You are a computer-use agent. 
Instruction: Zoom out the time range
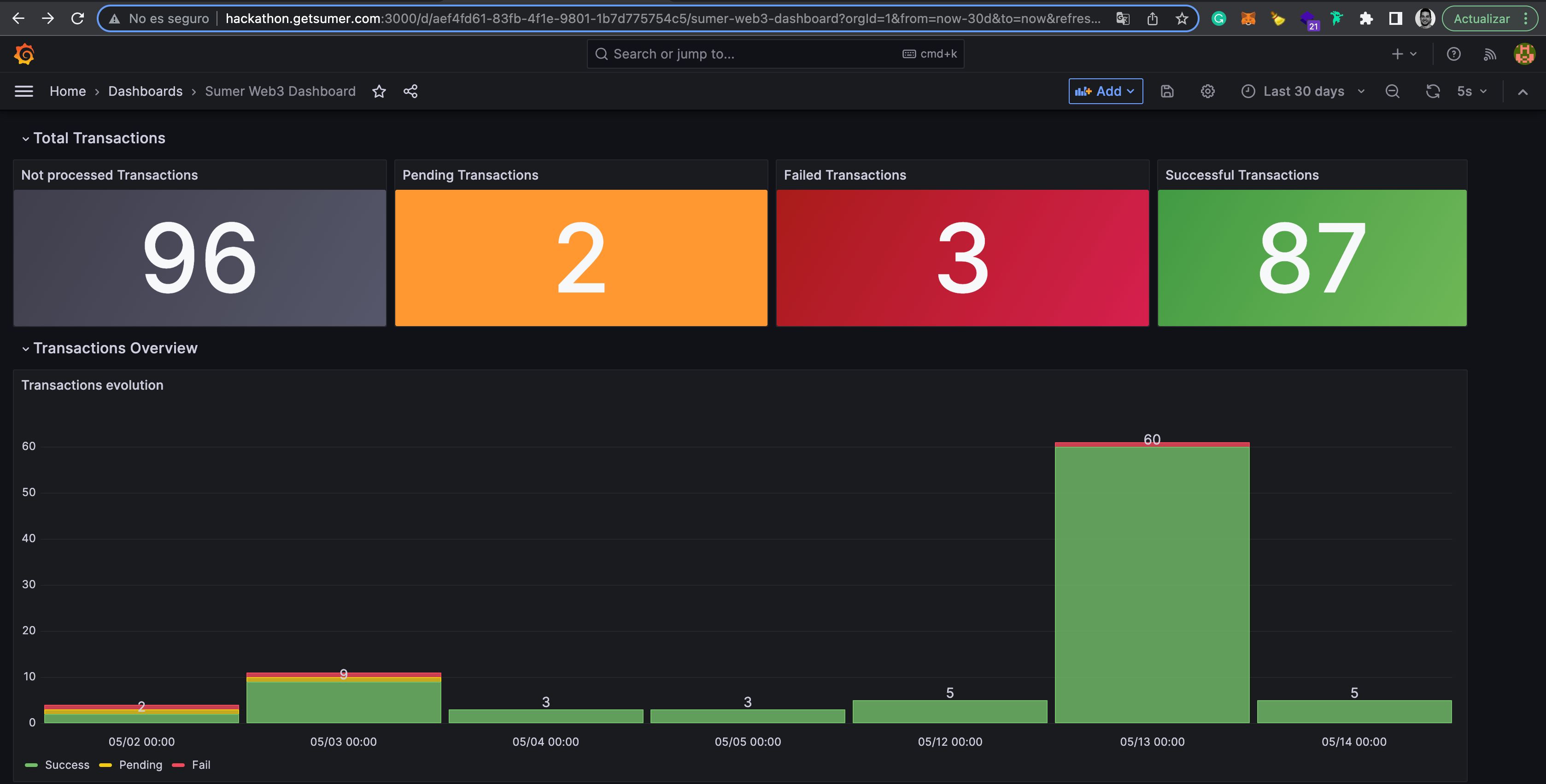pos(1392,91)
